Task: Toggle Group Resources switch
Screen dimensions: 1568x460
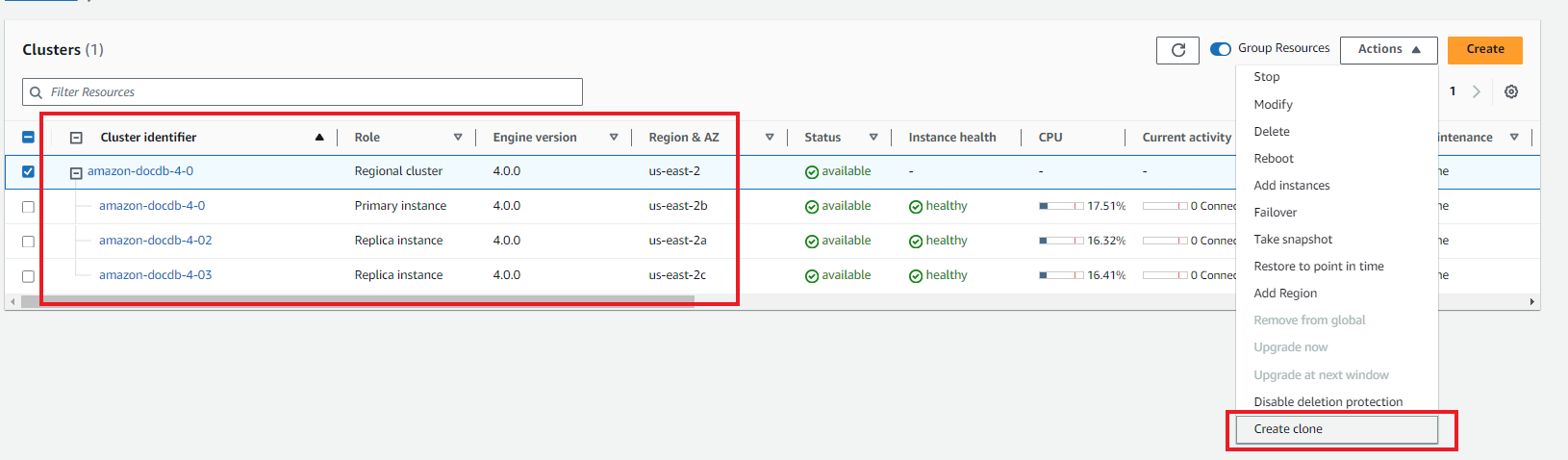Action: click(x=1221, y=49)
